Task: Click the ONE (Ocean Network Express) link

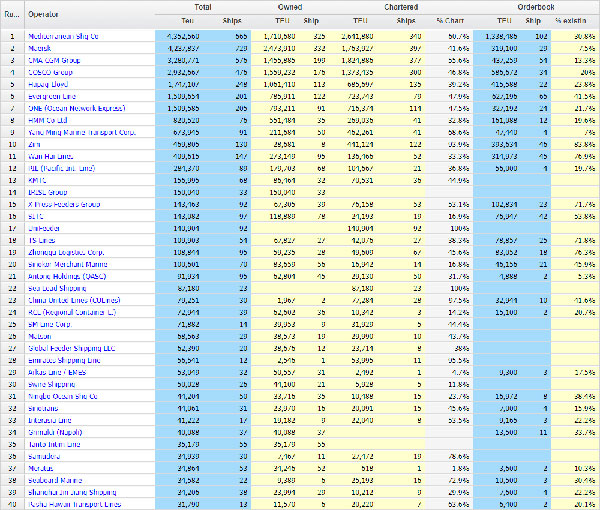Action: (x=77, y=108)
